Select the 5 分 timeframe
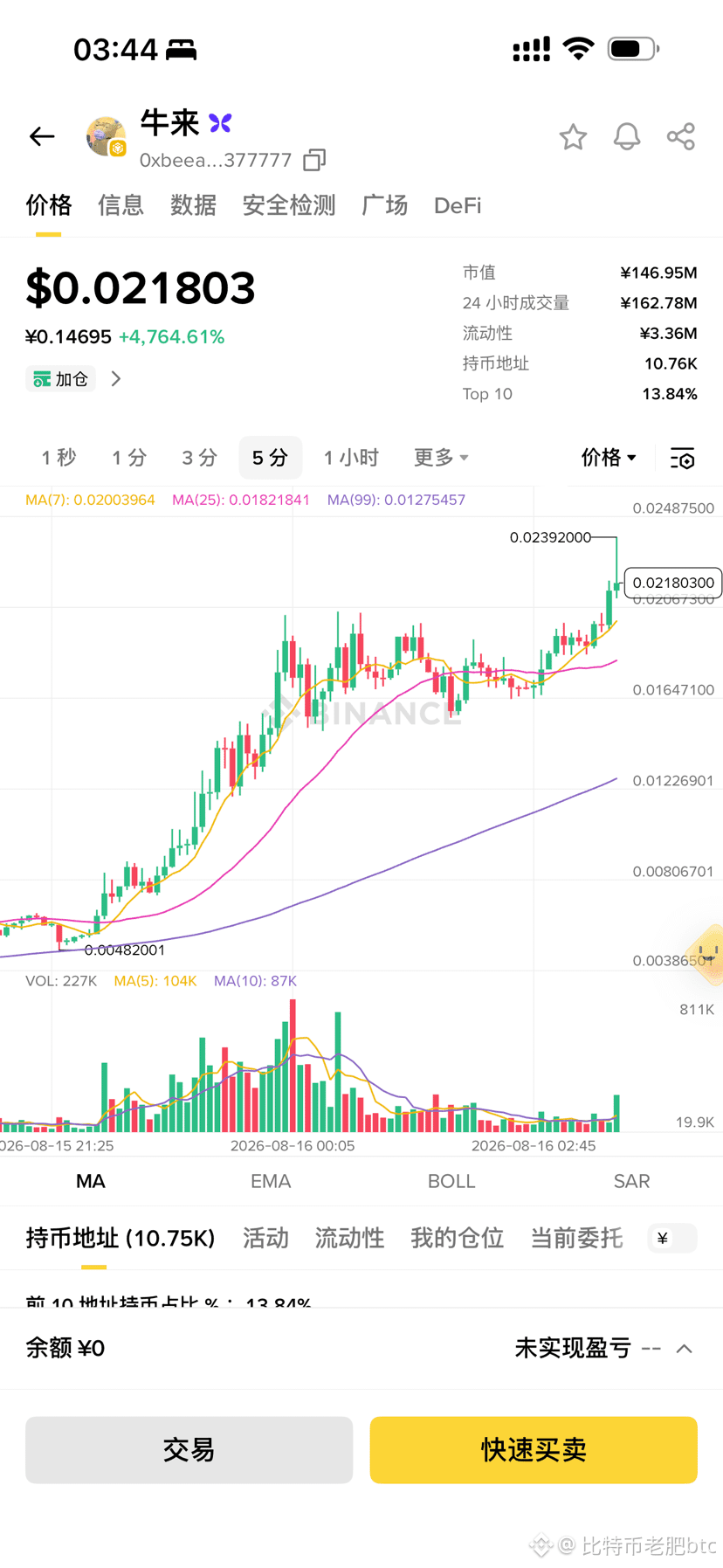 pyautogui.click(x=270, y=458)
